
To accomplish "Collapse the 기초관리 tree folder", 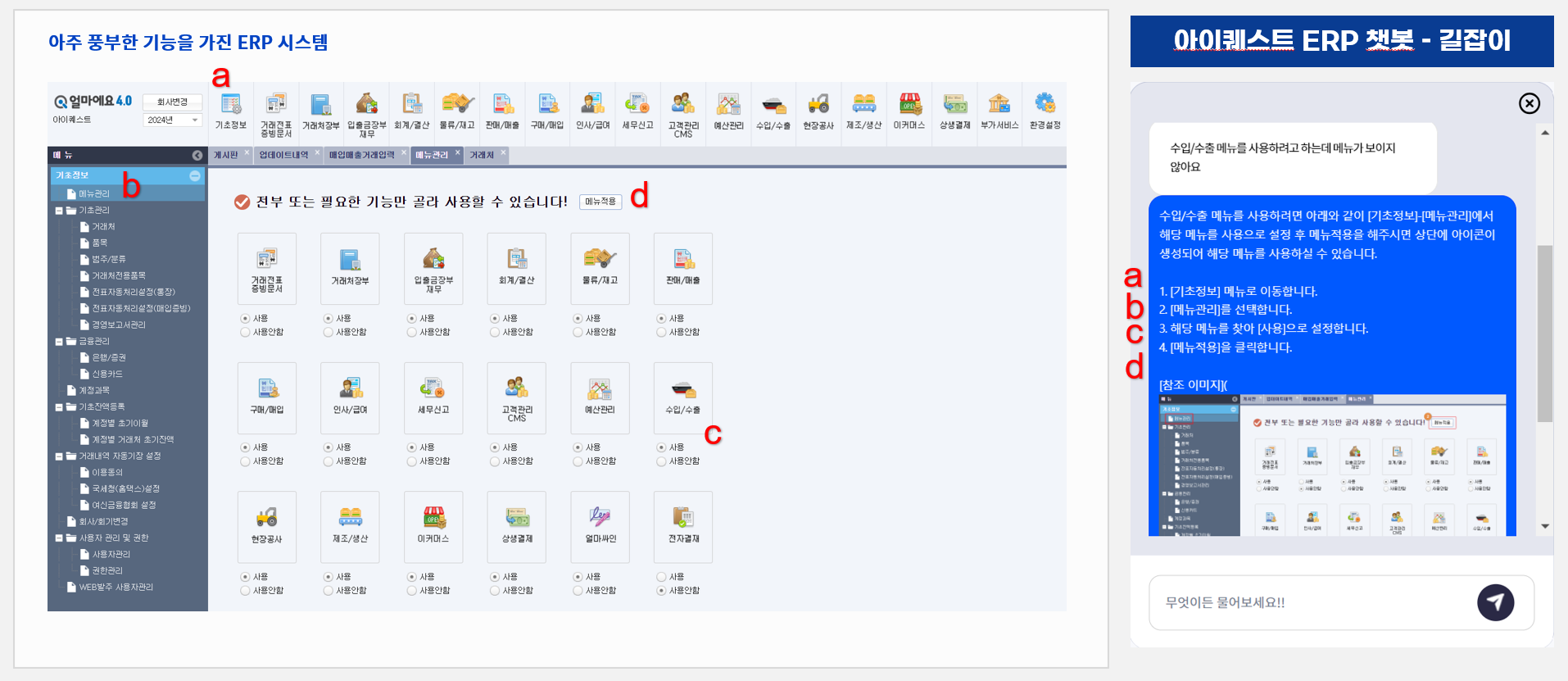I will (x=59, y=211).
